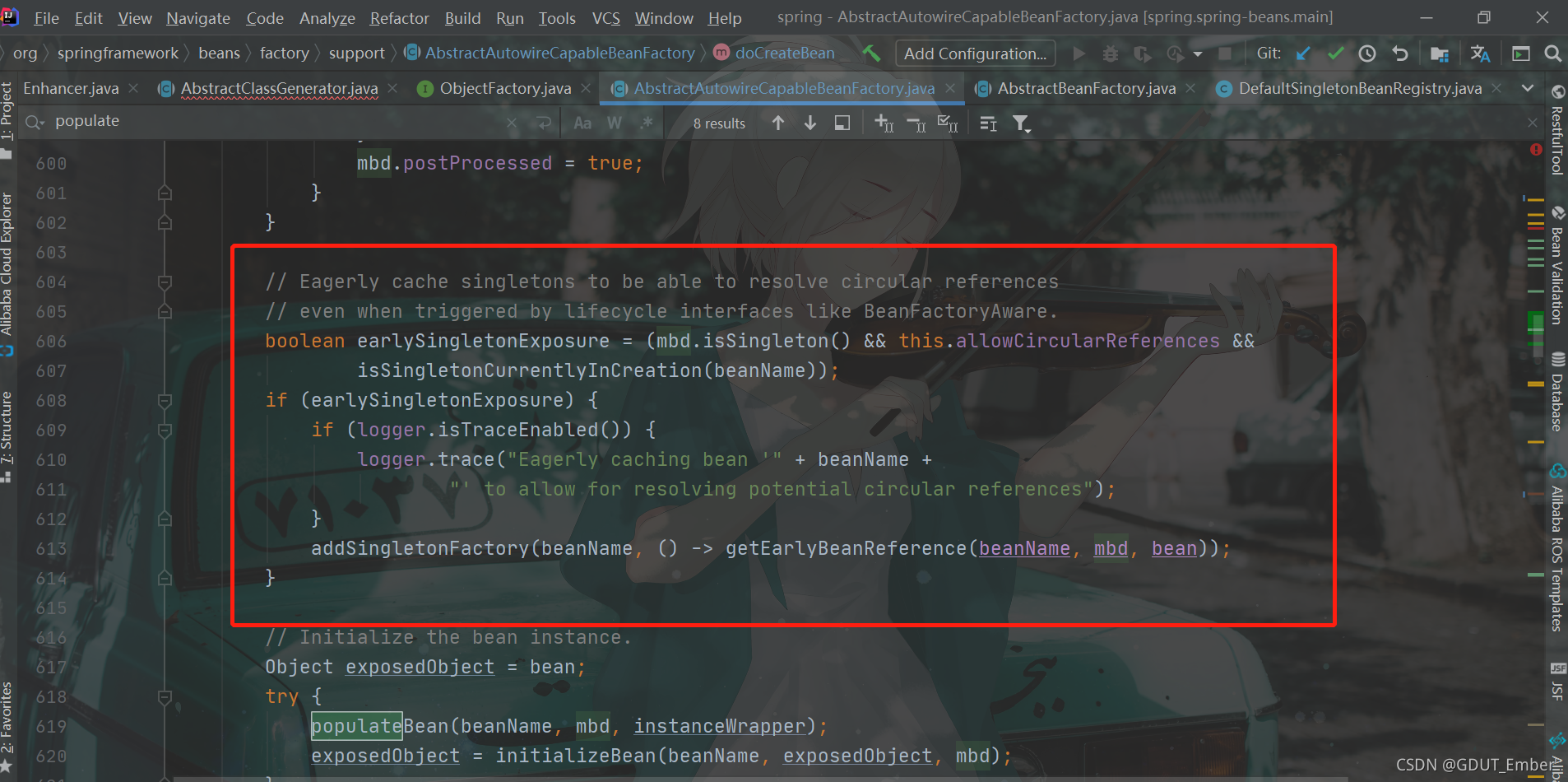Open the VCS menu
The width and height of the screenshot is (1568, 782).
[x=606, y=17]
